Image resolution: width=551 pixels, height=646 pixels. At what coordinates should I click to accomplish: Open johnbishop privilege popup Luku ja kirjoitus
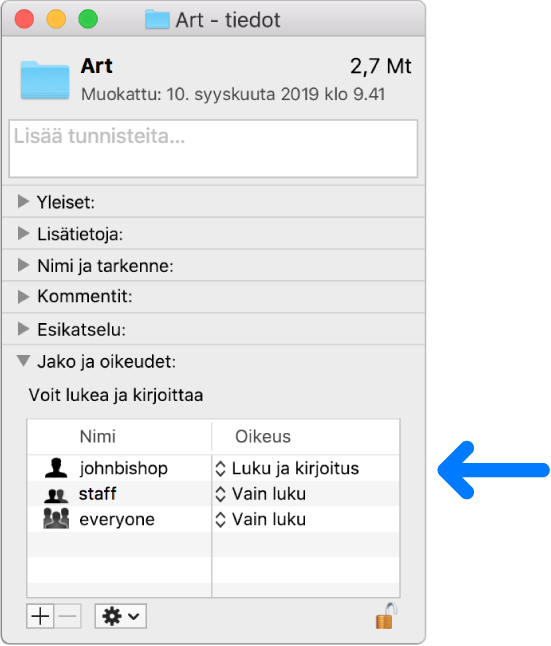click(287, 468)
